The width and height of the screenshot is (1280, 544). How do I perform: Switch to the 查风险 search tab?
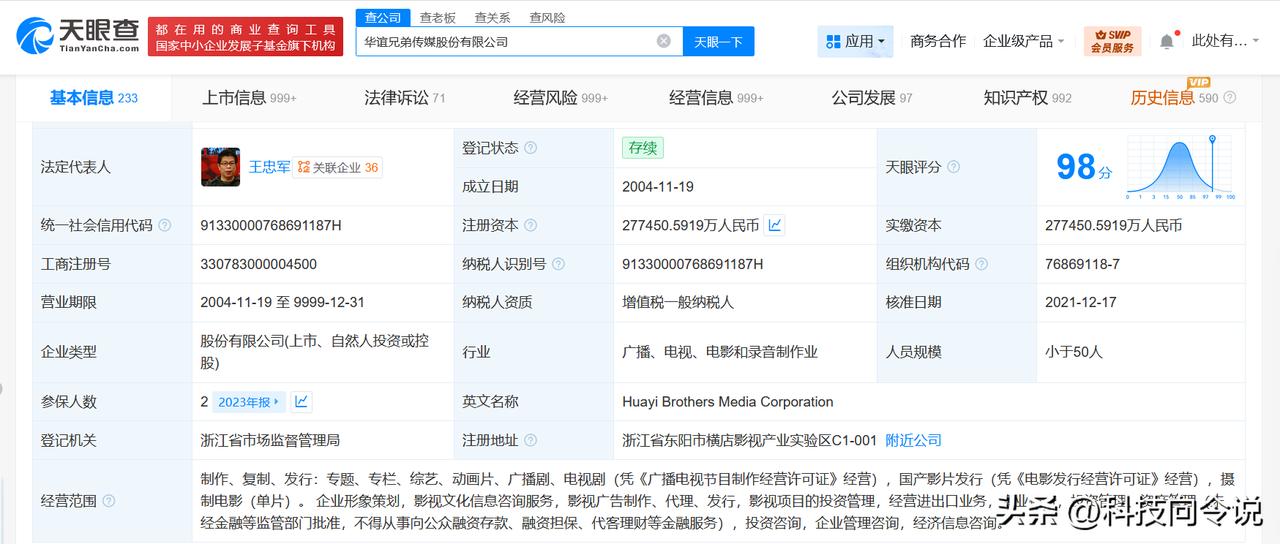click(547, 17)
